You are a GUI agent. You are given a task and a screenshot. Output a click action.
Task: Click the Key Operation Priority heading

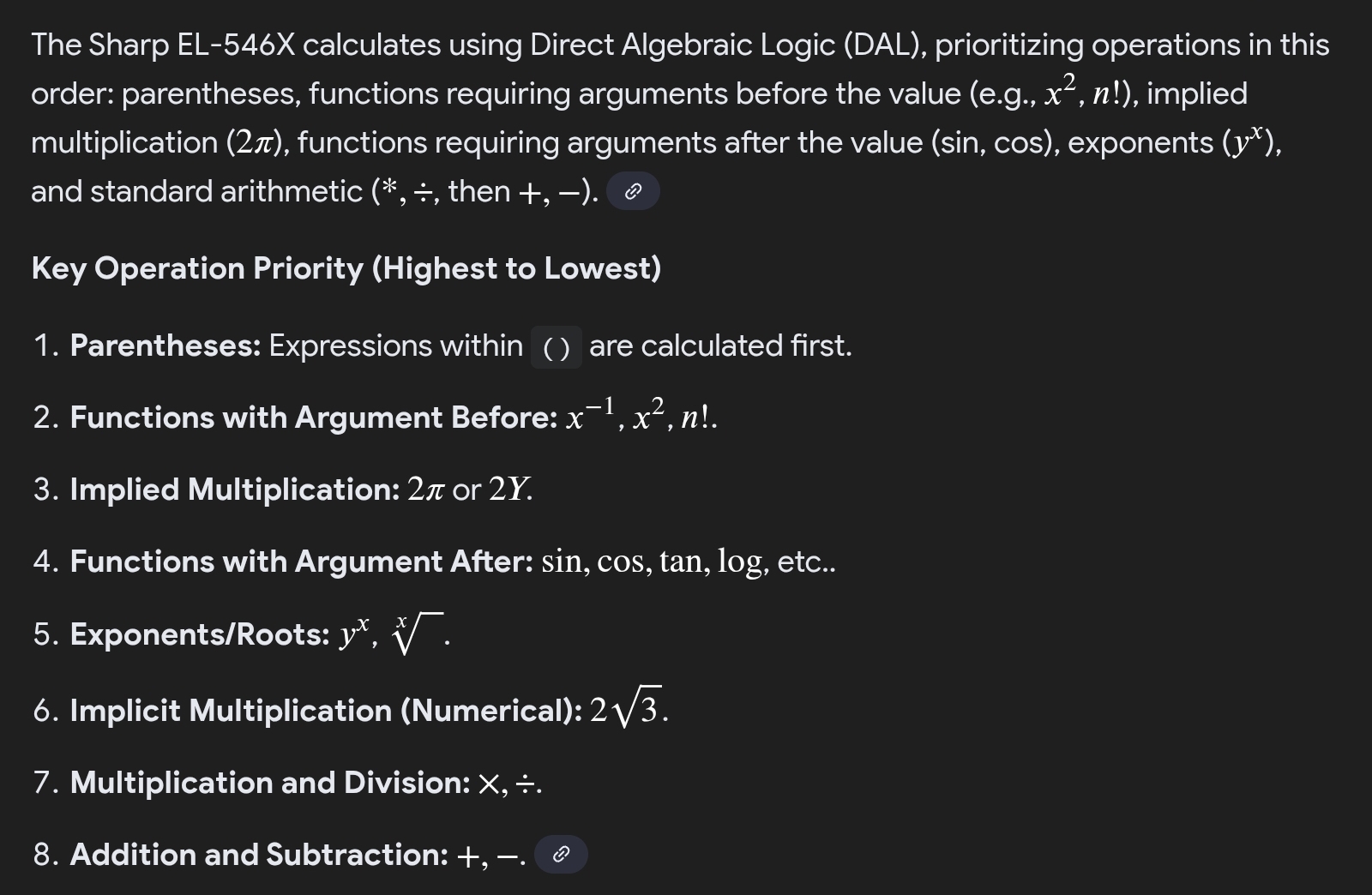click(346, 268)
